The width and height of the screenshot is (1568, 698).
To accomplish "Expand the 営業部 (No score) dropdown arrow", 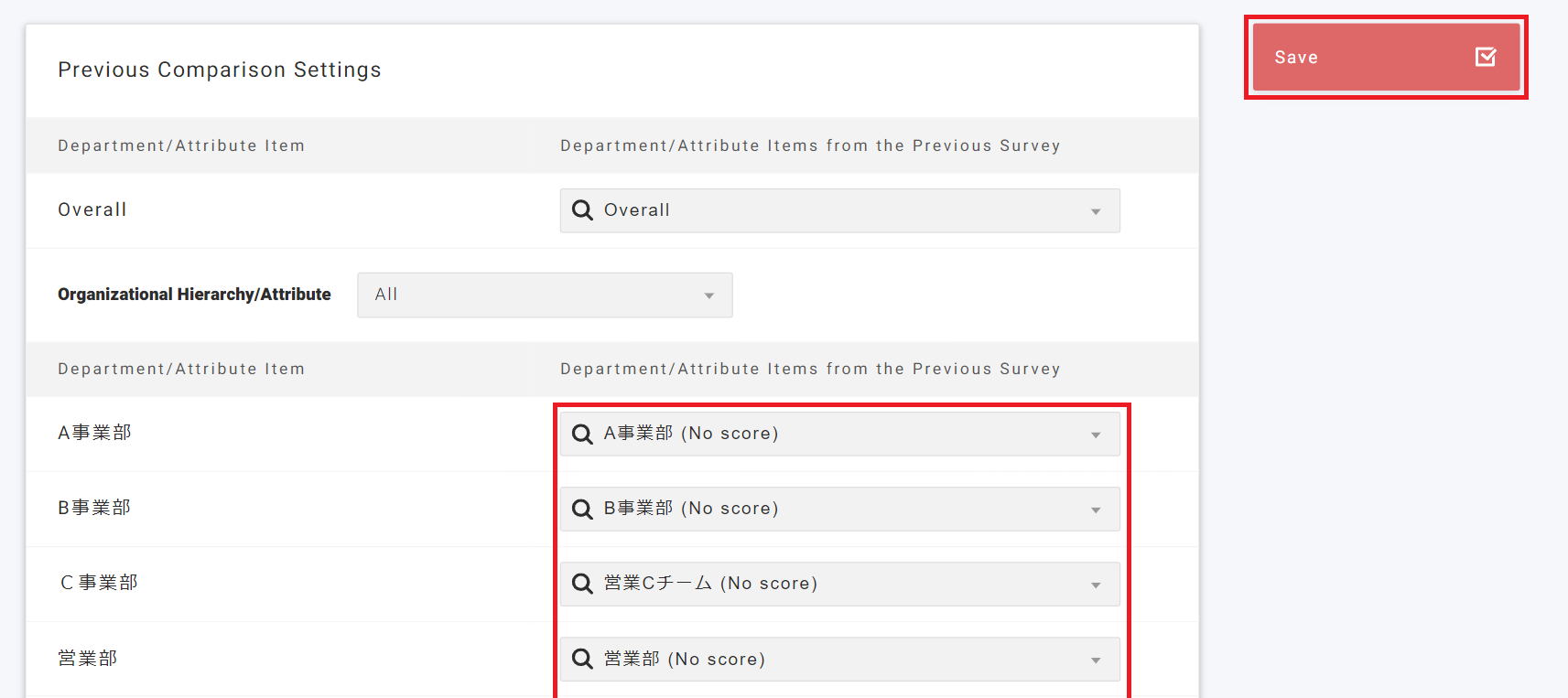I will click(1096, 660).
